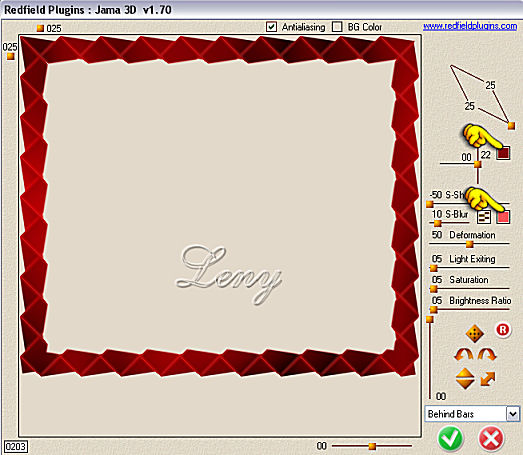Click the vertical flip diamond icon
The height and width of the screenshot is (455, 523).
click(x=465, y=378)
